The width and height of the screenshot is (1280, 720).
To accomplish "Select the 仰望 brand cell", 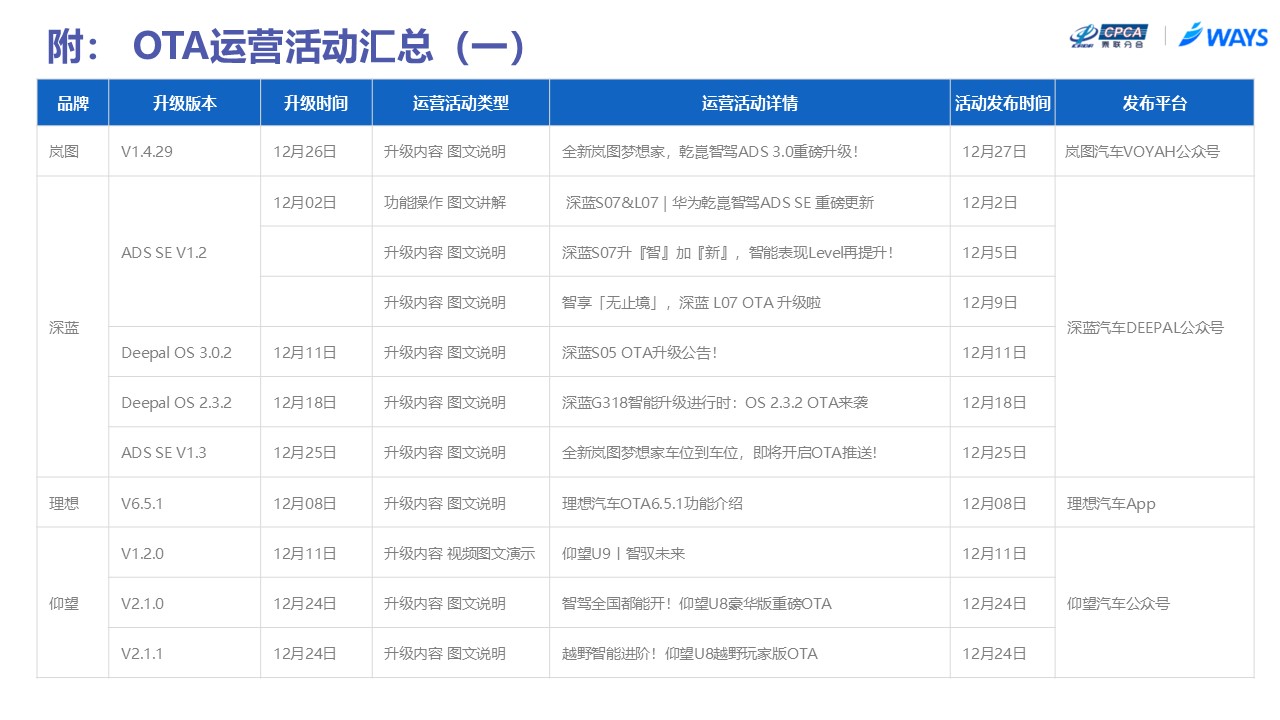I will [73, 603].
